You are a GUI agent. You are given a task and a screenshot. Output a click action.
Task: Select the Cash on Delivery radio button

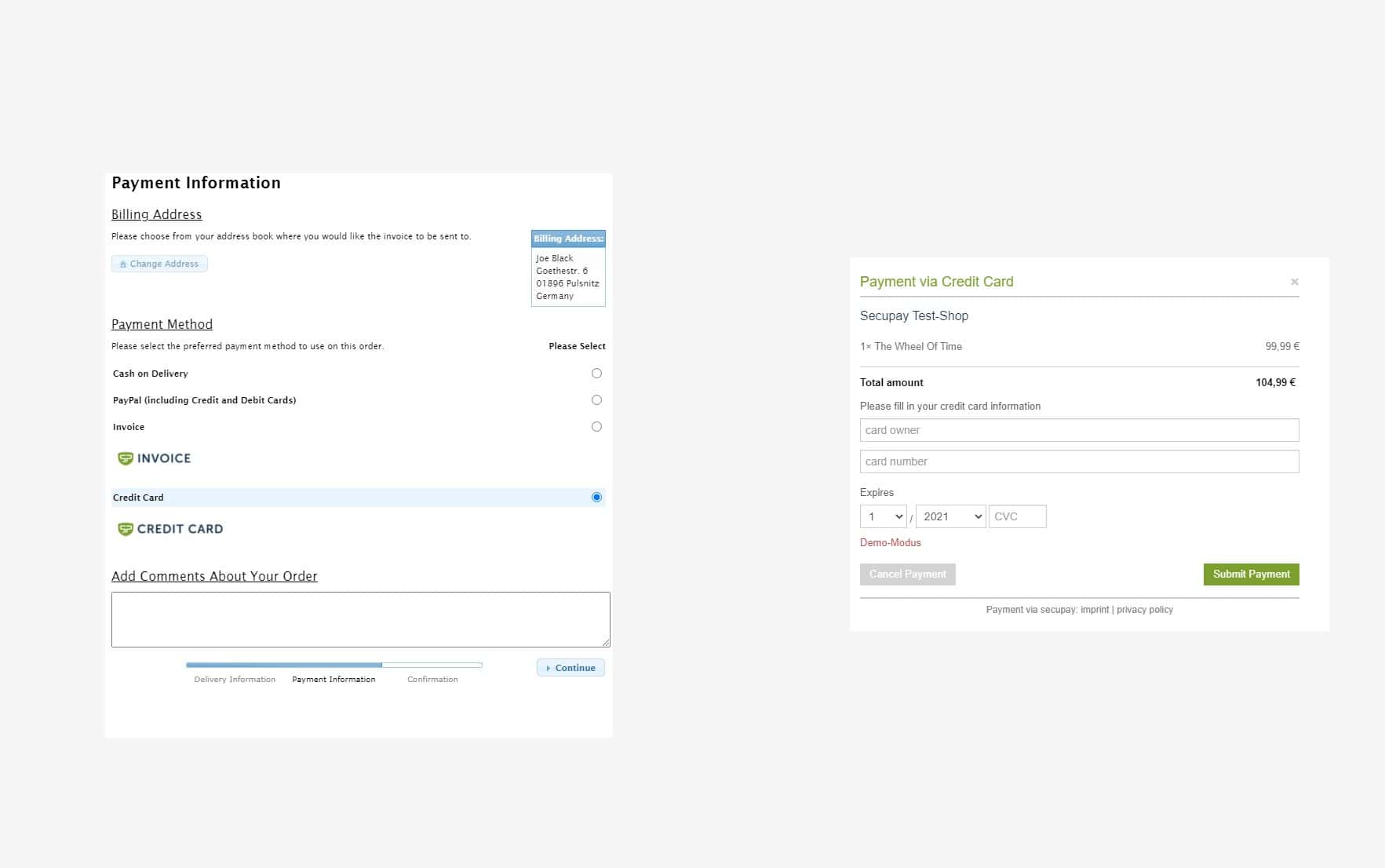pos(596,373)
